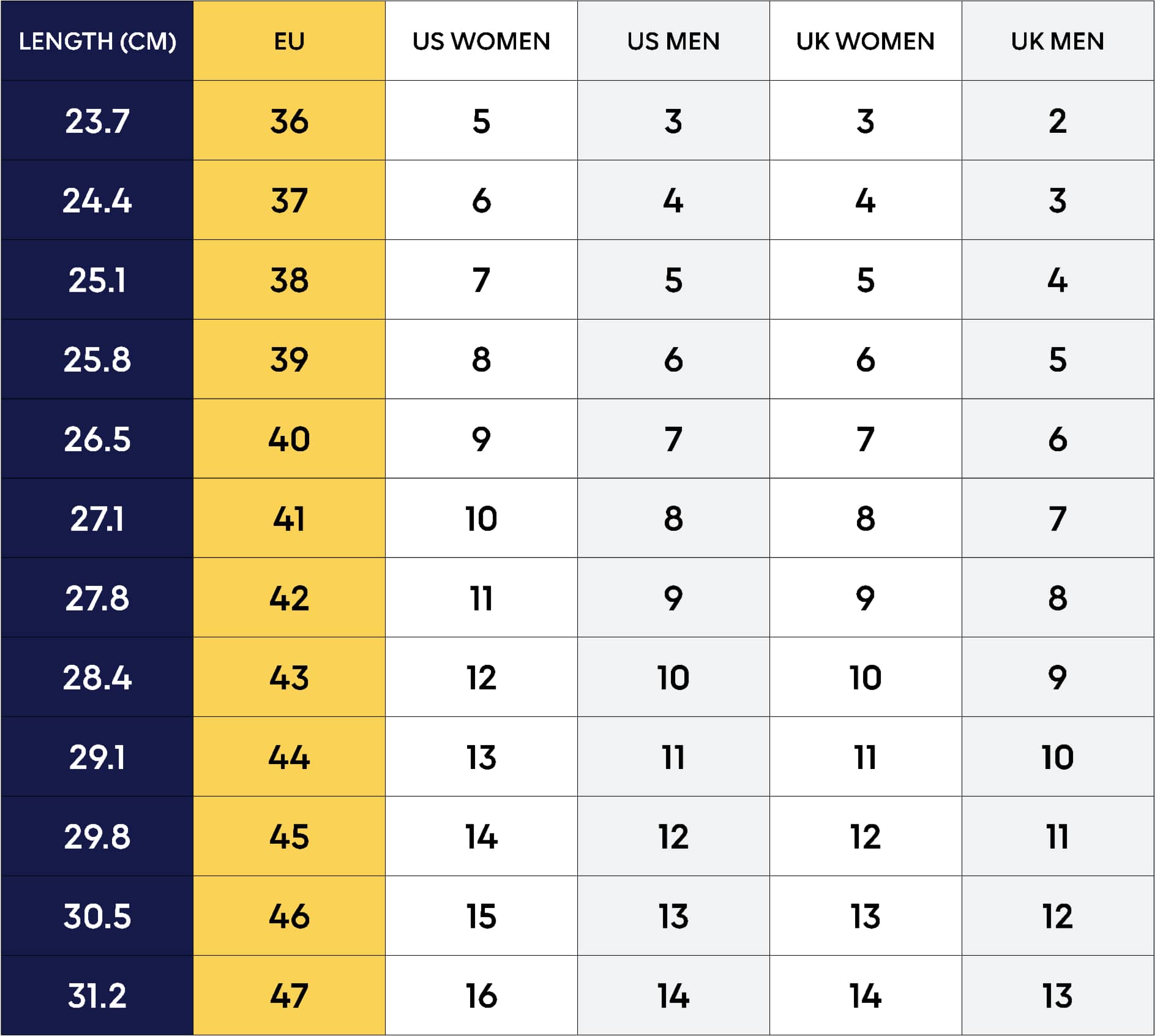Click the 29.8 length cell

pos(97,836)
